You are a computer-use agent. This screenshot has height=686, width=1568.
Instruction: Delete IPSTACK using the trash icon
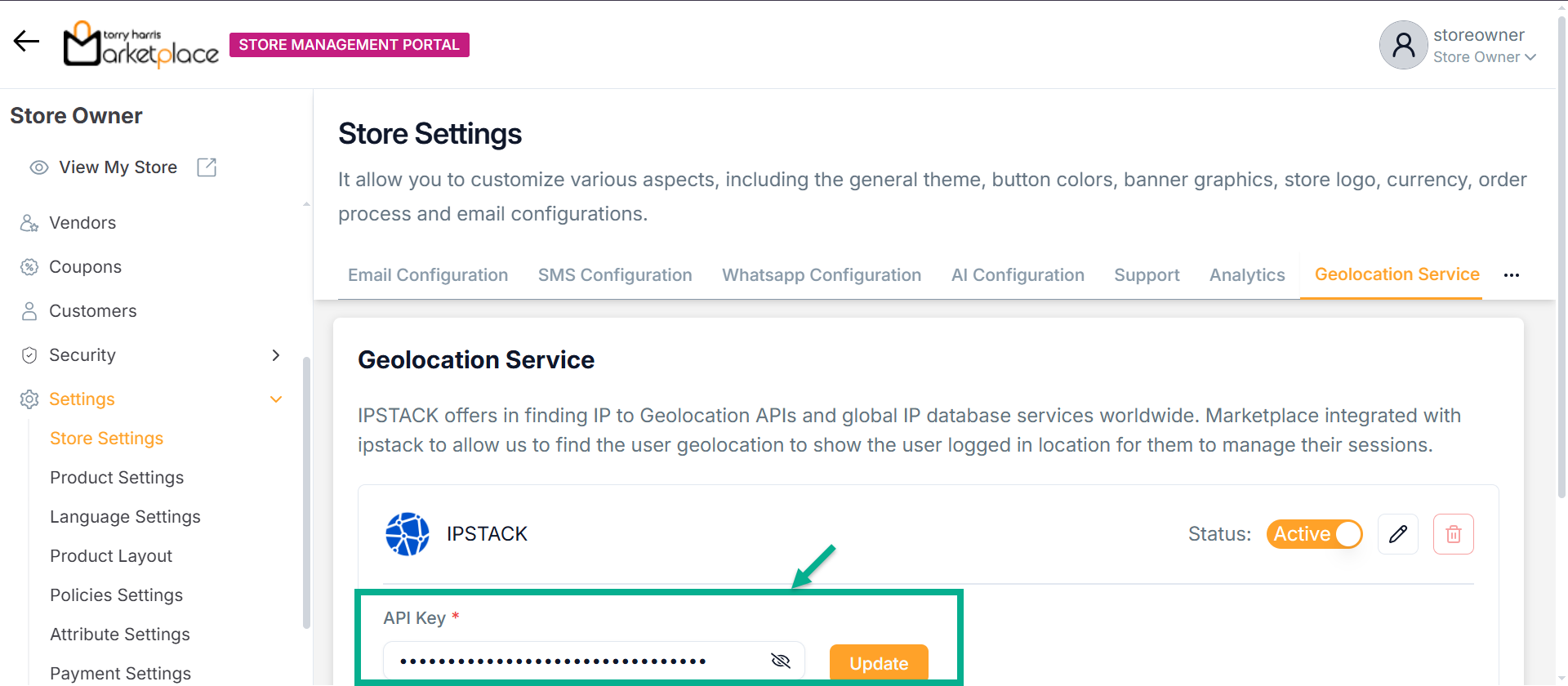(1453, 534)
